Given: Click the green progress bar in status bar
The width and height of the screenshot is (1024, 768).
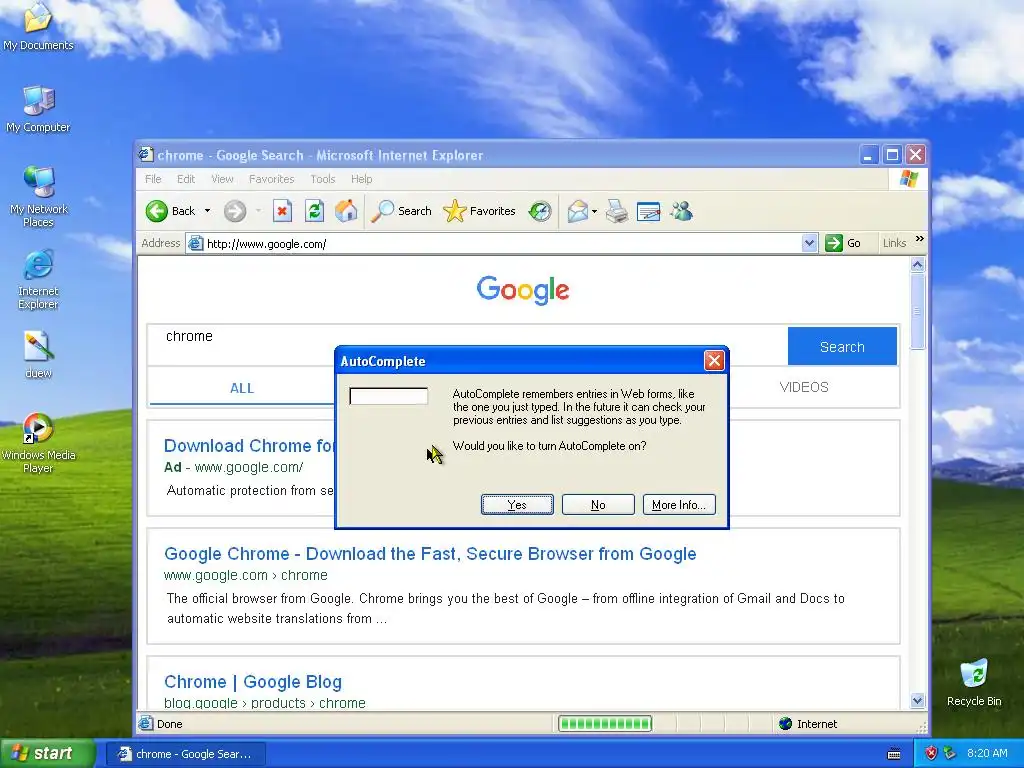Looking at the screenshot, I should tap(605, 723).
